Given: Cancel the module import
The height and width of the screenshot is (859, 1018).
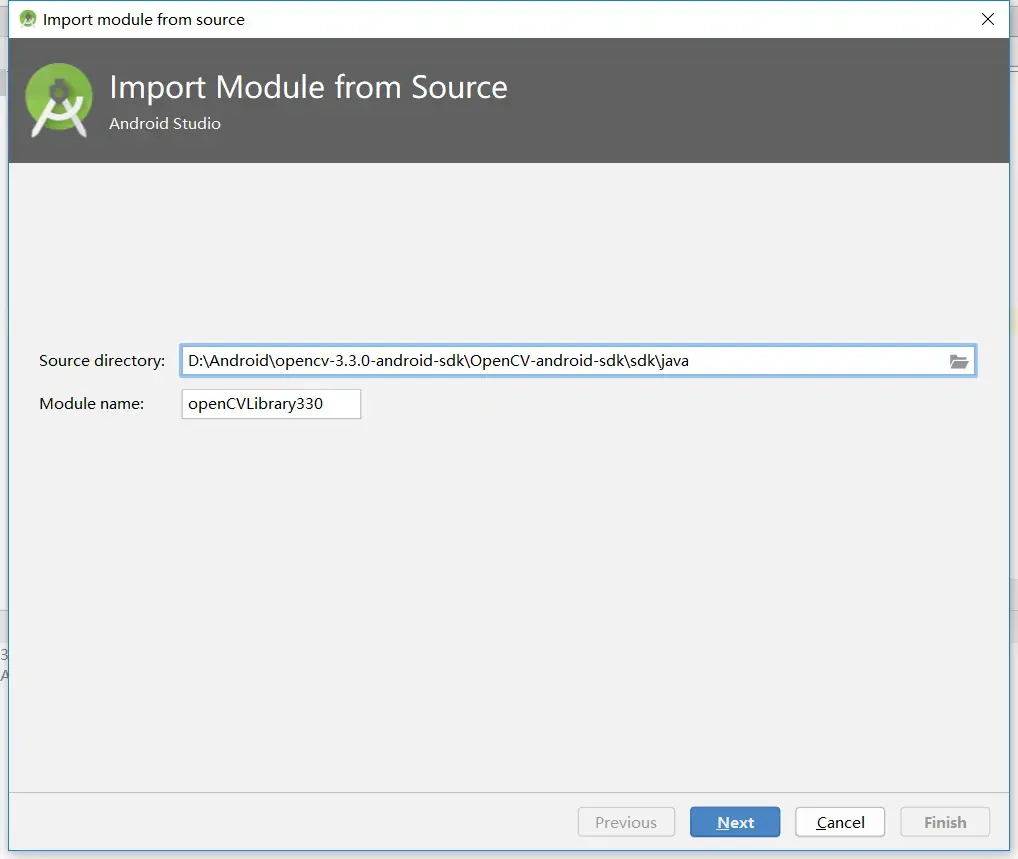Looking at the screenshot, I should tap(840, 822).
